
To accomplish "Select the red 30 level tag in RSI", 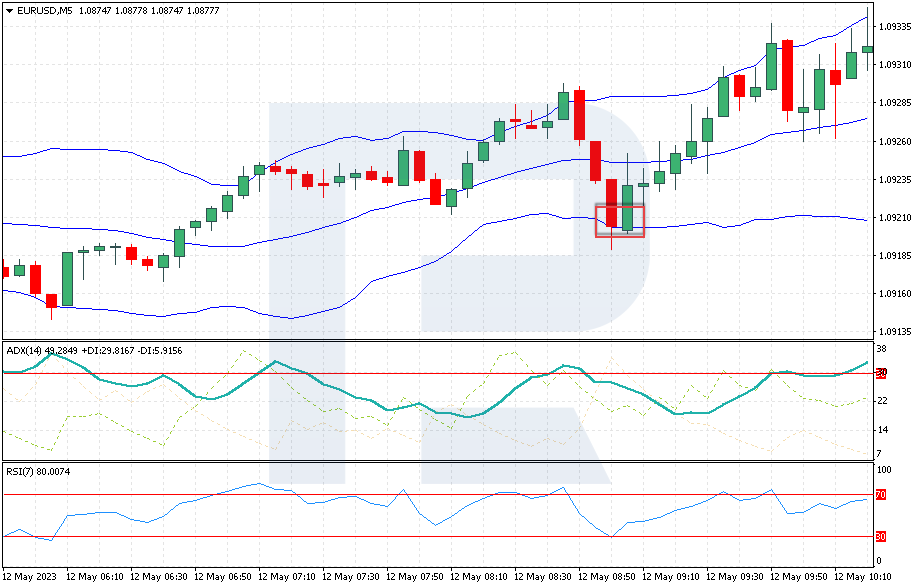I will pos(880,536).
